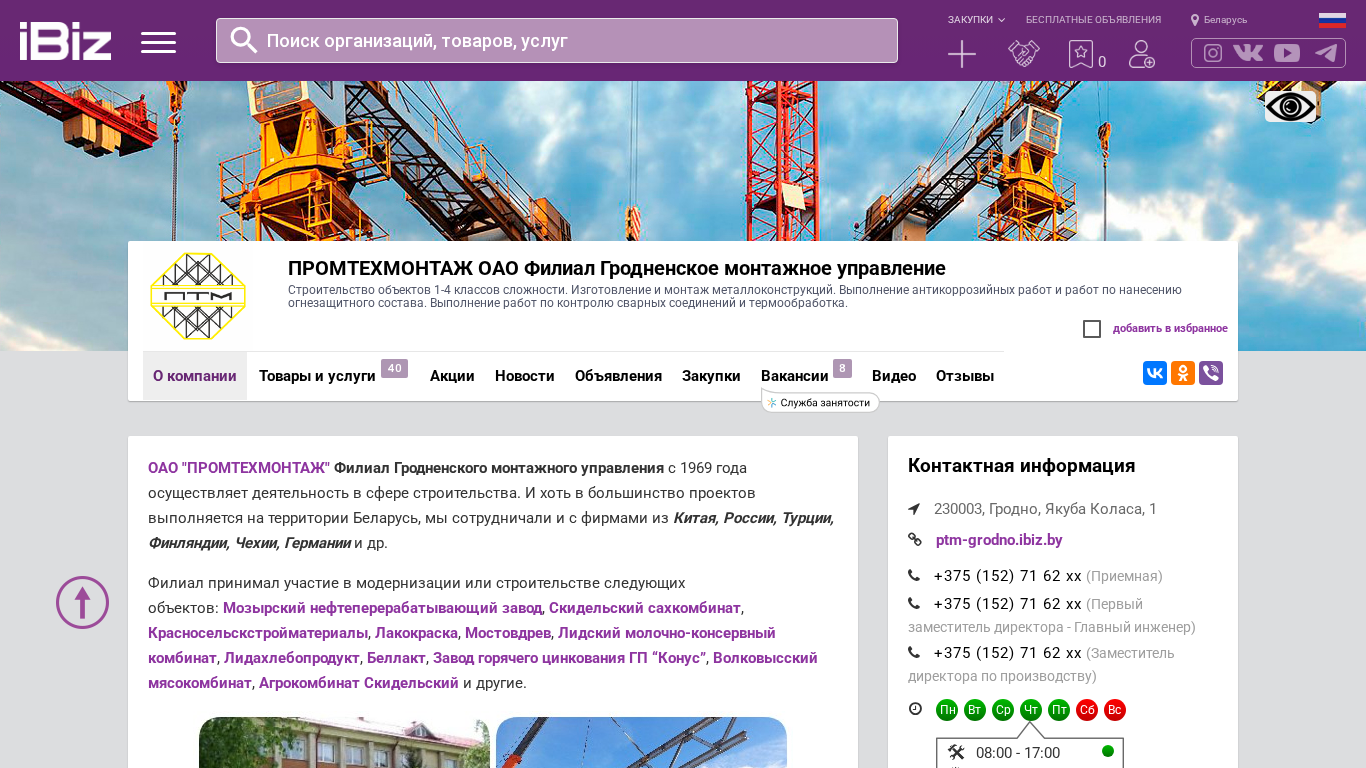Open the О компании tab

195,376
